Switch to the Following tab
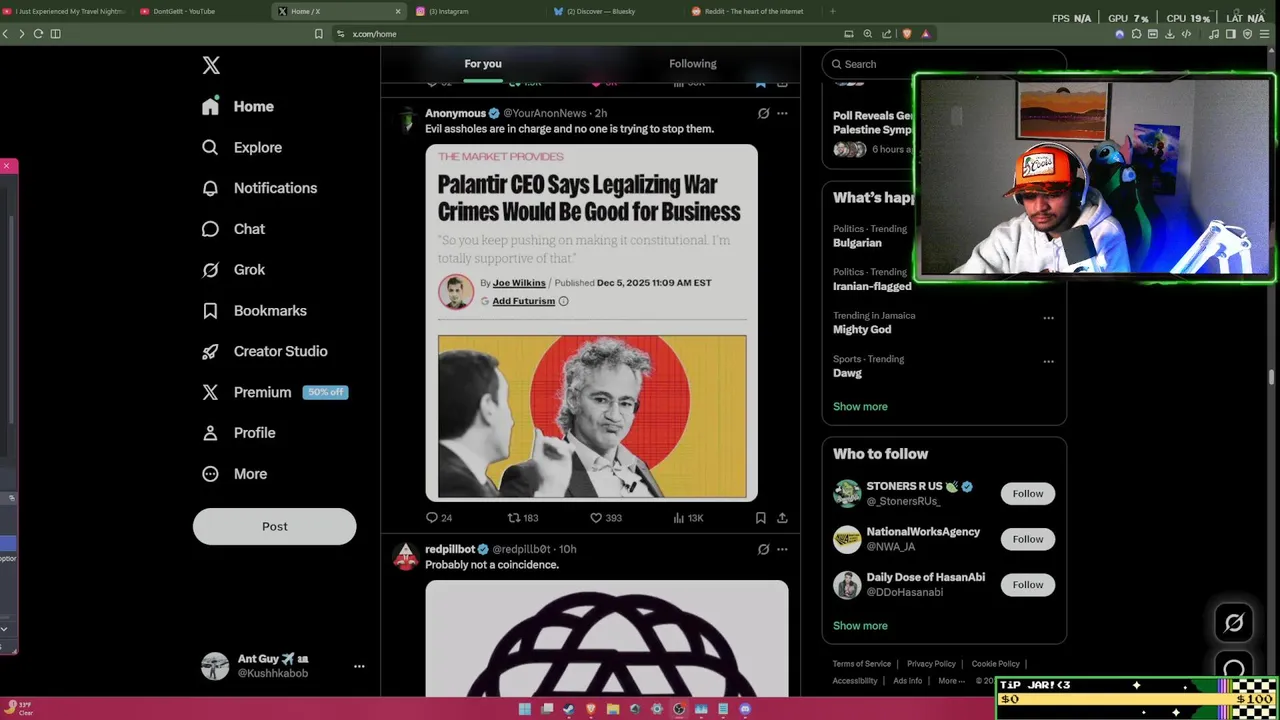Viewport: 1280px width, 720px height. [x=693, y=64]
